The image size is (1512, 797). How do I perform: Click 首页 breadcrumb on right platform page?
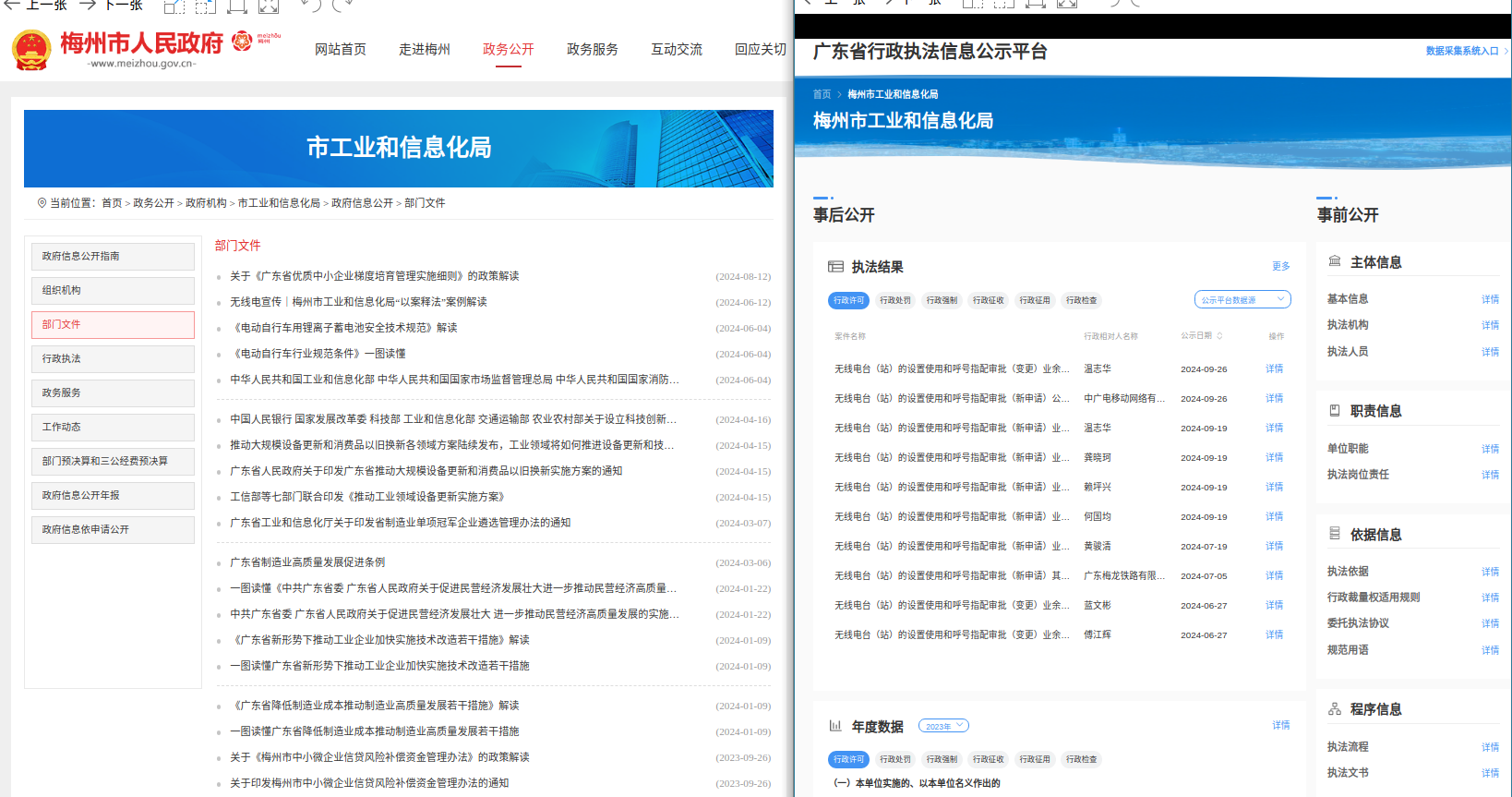[x=822, y=94]
